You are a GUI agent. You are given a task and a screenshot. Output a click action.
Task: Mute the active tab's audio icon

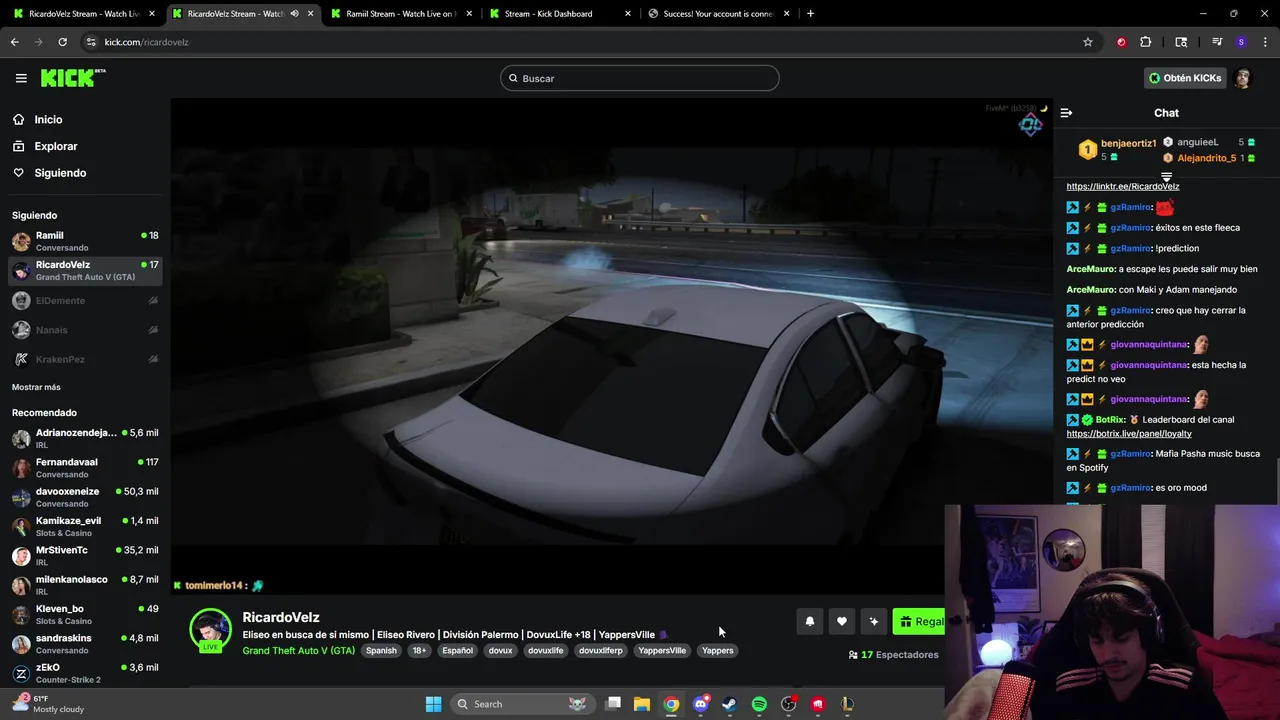tap(294, 14)
